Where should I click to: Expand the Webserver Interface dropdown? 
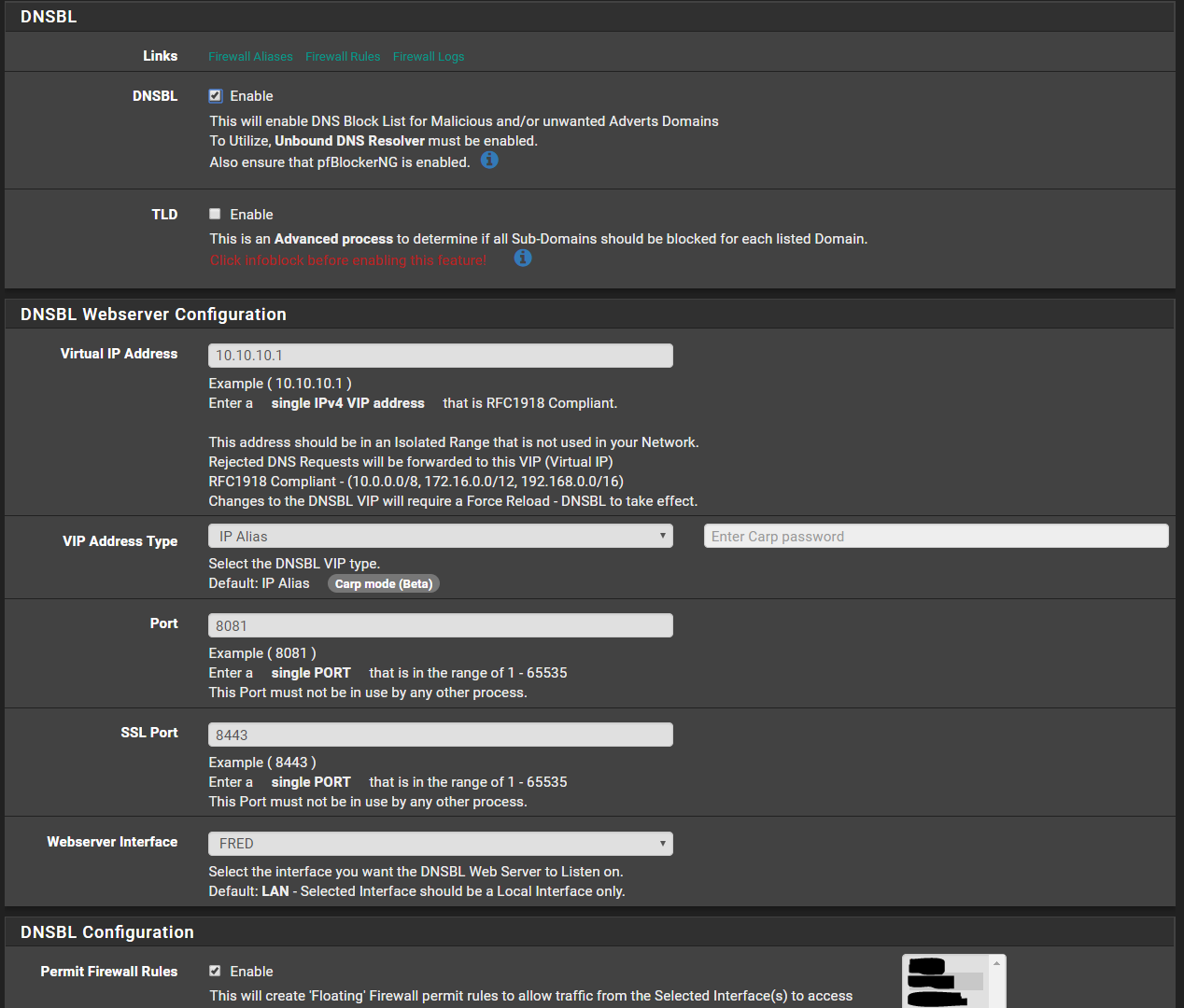click(440, 844)
